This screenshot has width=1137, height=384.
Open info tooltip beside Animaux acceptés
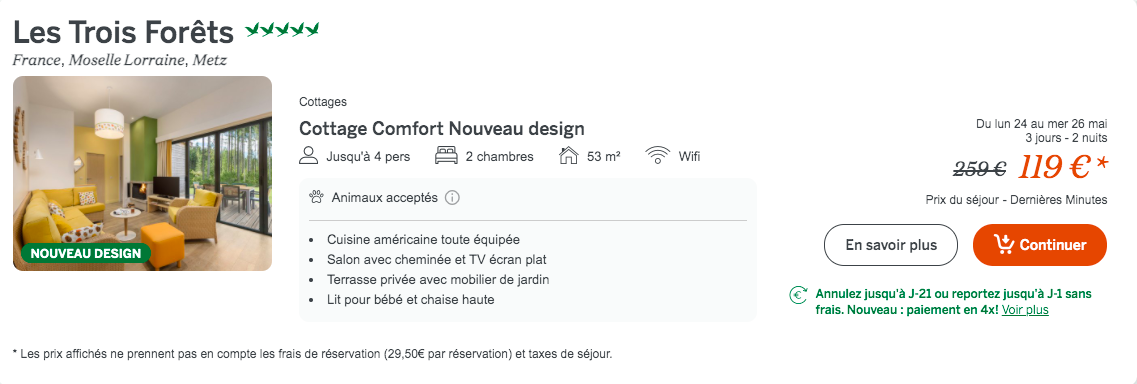click(x=452, y=198)
